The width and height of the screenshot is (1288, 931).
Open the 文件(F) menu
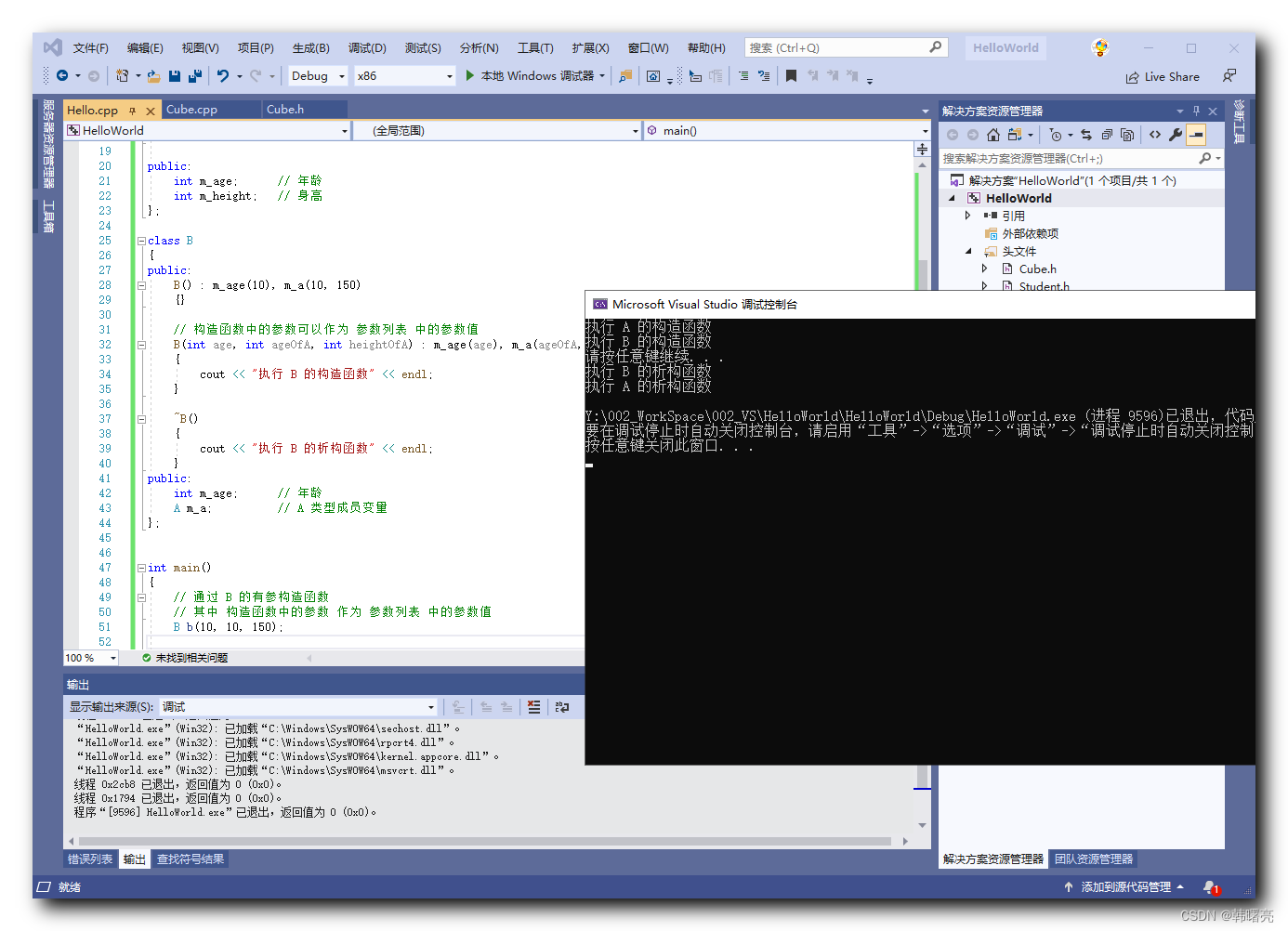click(91, 47)
